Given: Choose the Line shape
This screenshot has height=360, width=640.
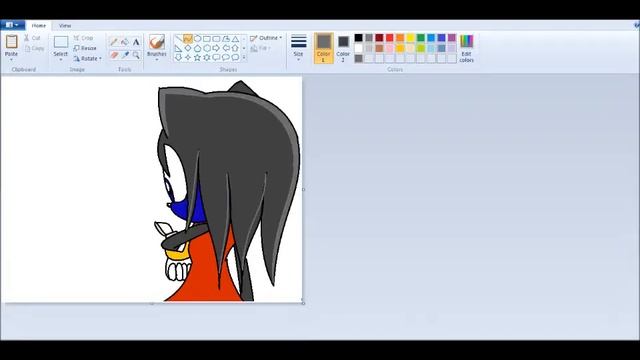Looking at the screenshot, I should click(178, 39).
